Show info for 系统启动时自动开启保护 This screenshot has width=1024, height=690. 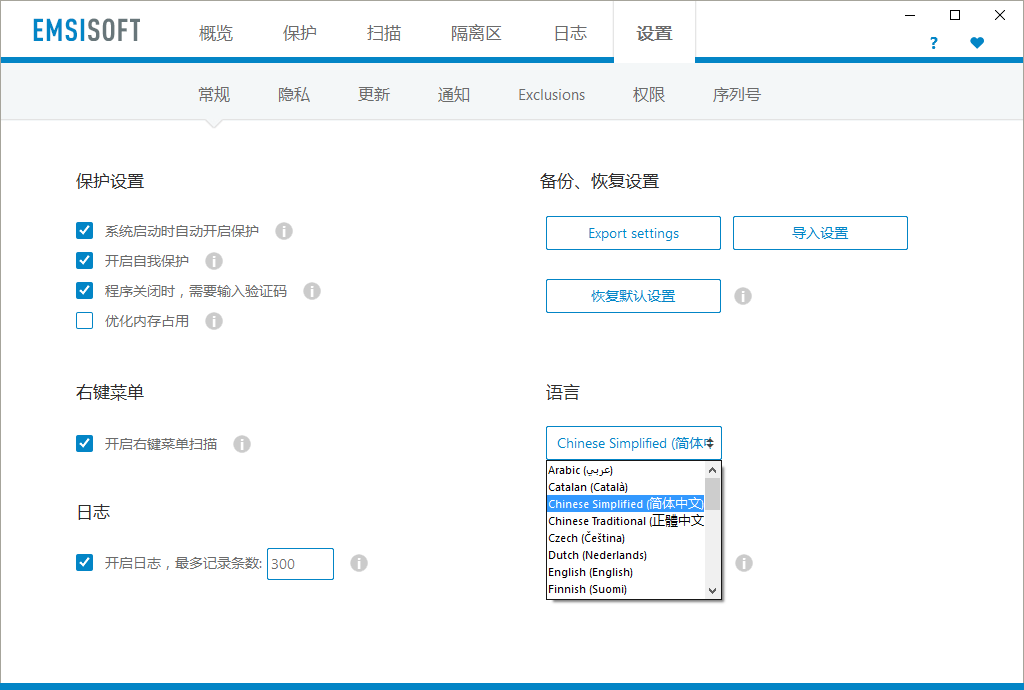coord(283,231)
